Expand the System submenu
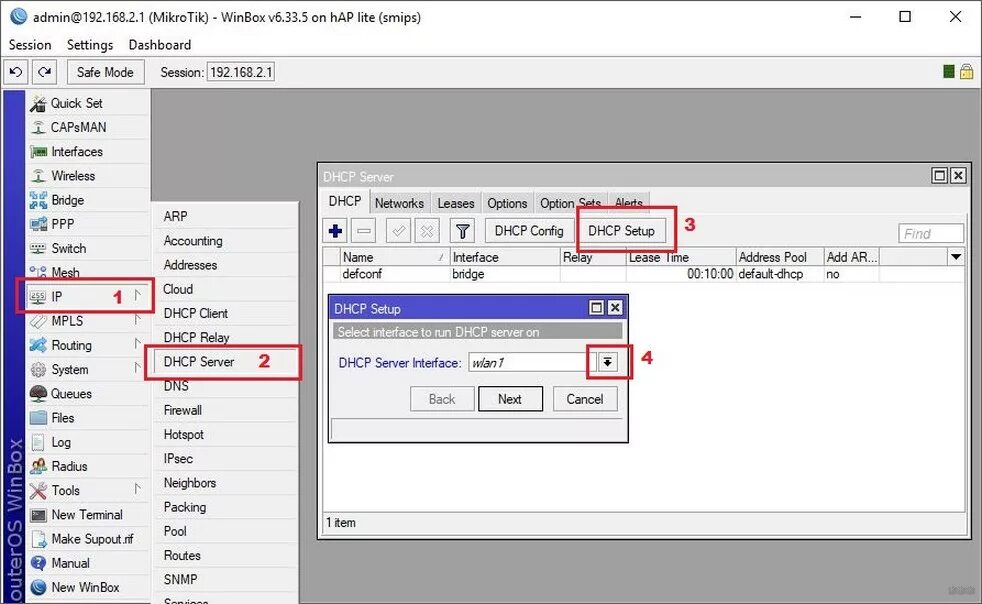This screenshot has height=604, width=982. coord(88,370)
